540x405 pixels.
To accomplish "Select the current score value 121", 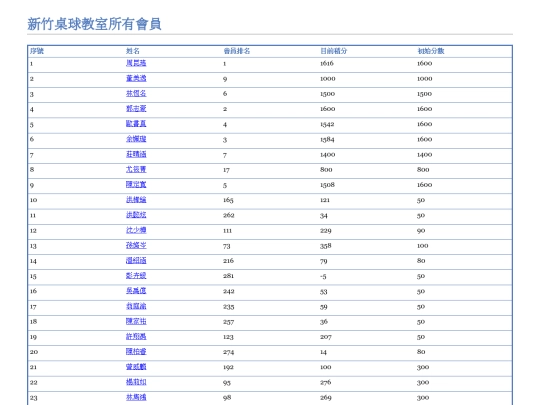I will point(325,200).
